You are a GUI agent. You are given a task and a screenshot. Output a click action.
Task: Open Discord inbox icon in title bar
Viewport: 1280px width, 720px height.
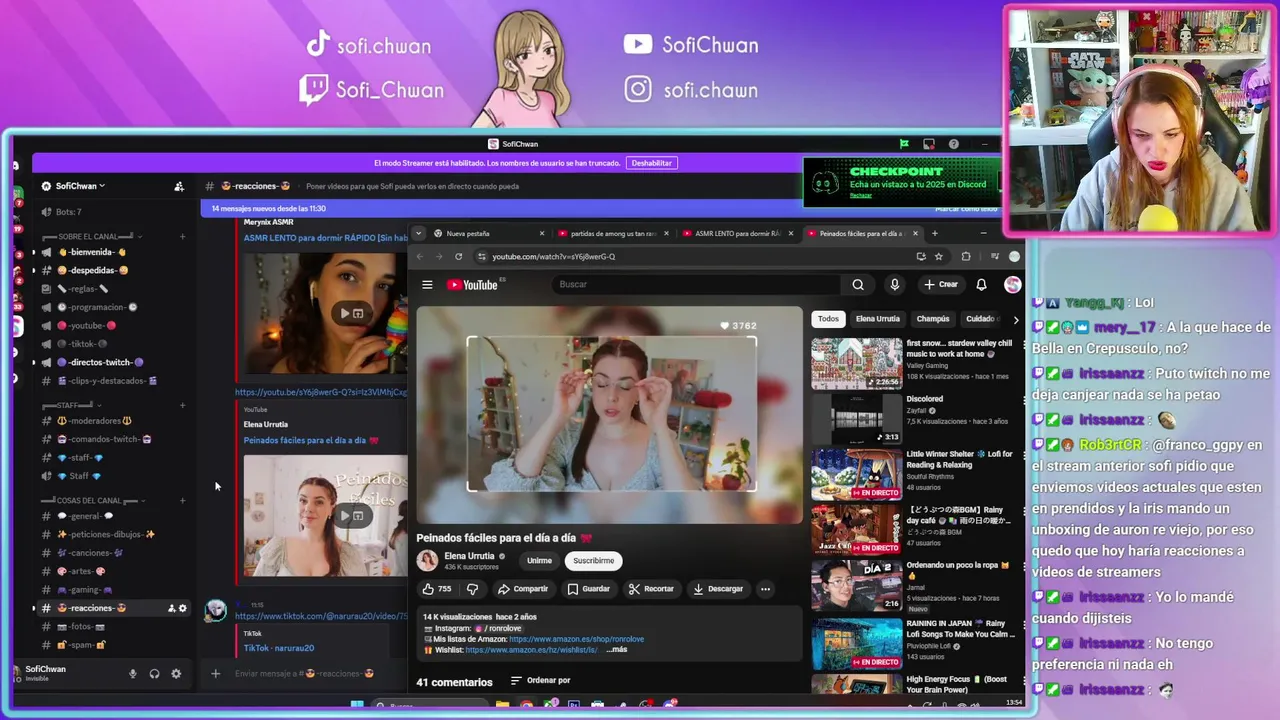coord(929,144)
